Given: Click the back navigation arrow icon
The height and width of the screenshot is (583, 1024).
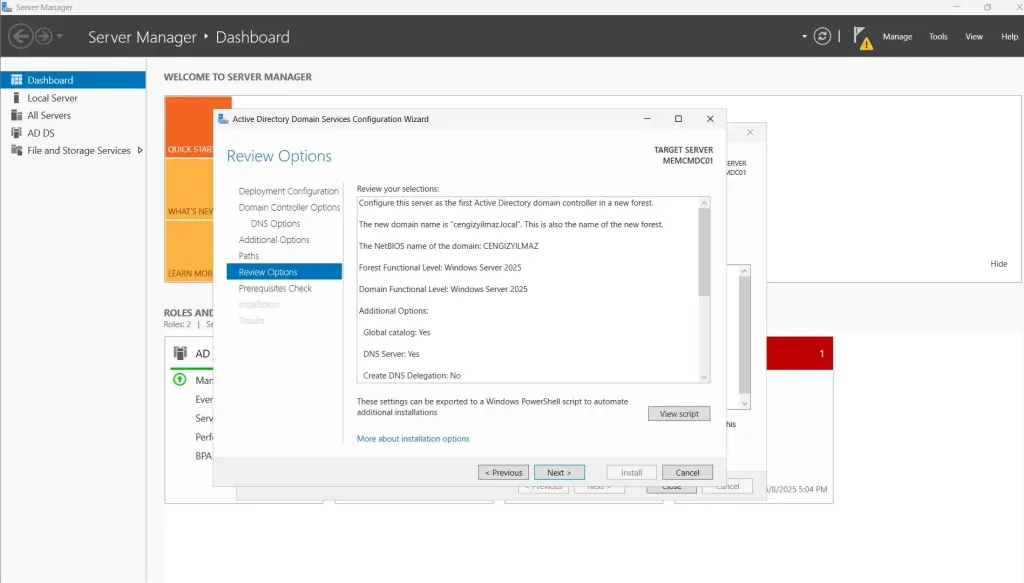Looking at the screenshot, I should tap(20, 36).
